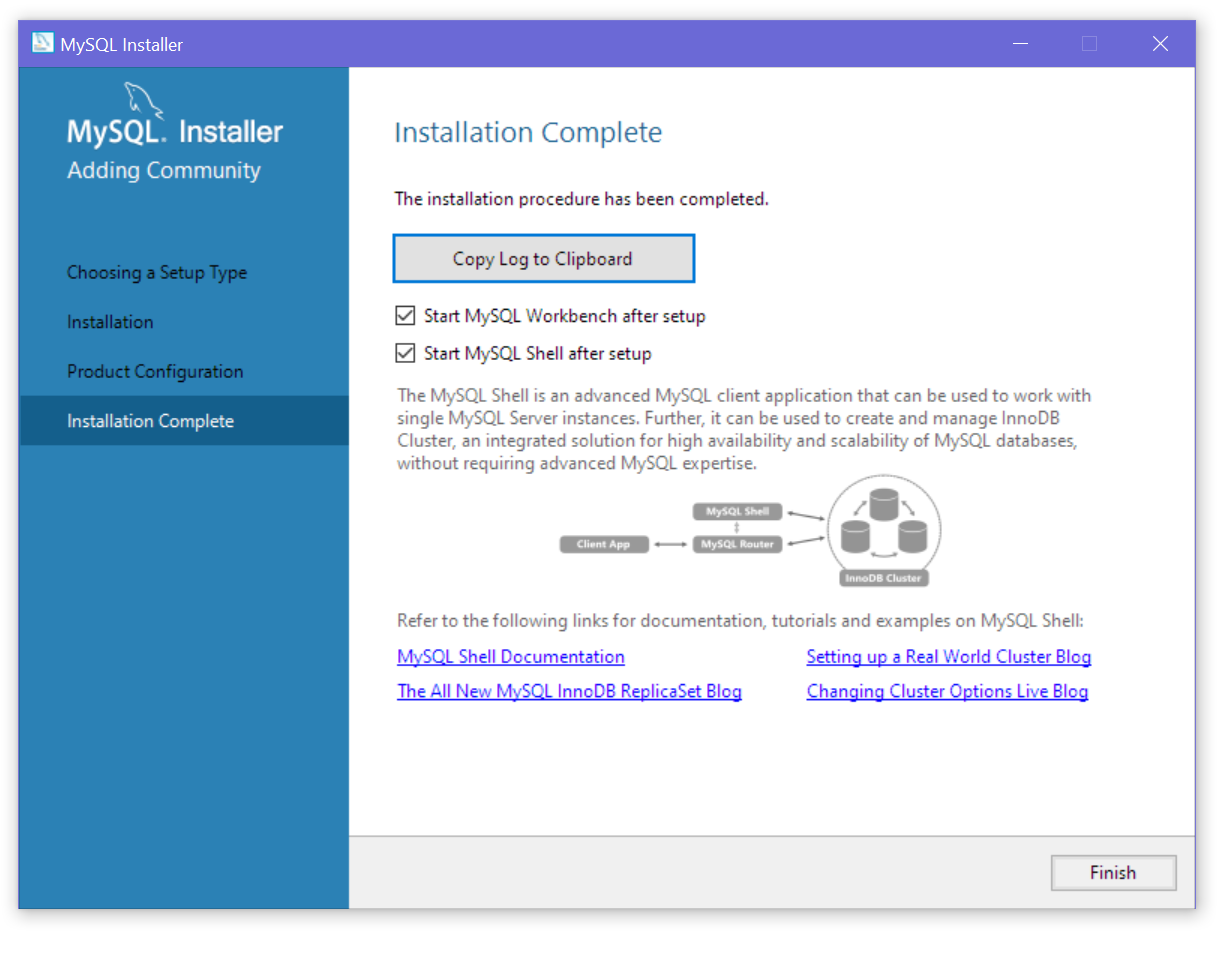
Task: Open MySQL Shell Documentation link
Action: [x=511, y=657]
